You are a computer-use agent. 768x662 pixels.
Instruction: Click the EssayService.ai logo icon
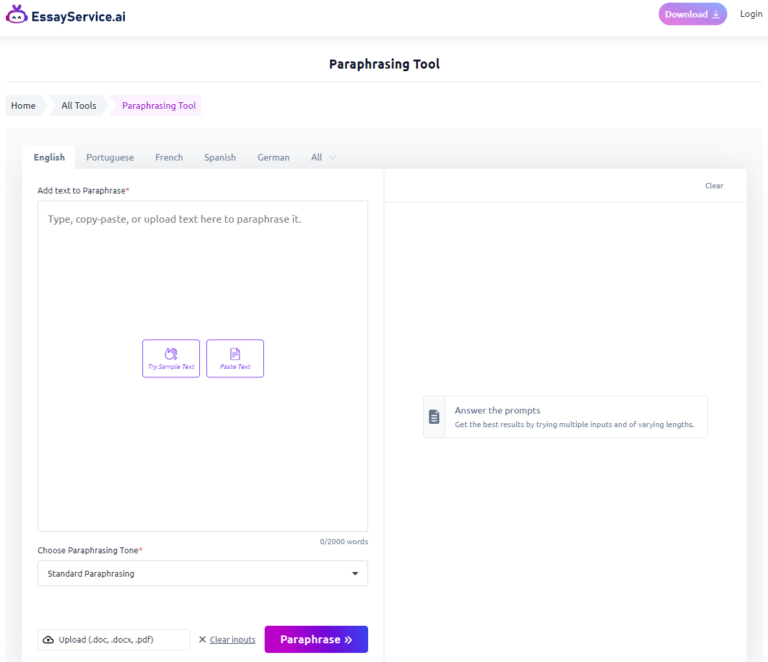click(16, 15)
